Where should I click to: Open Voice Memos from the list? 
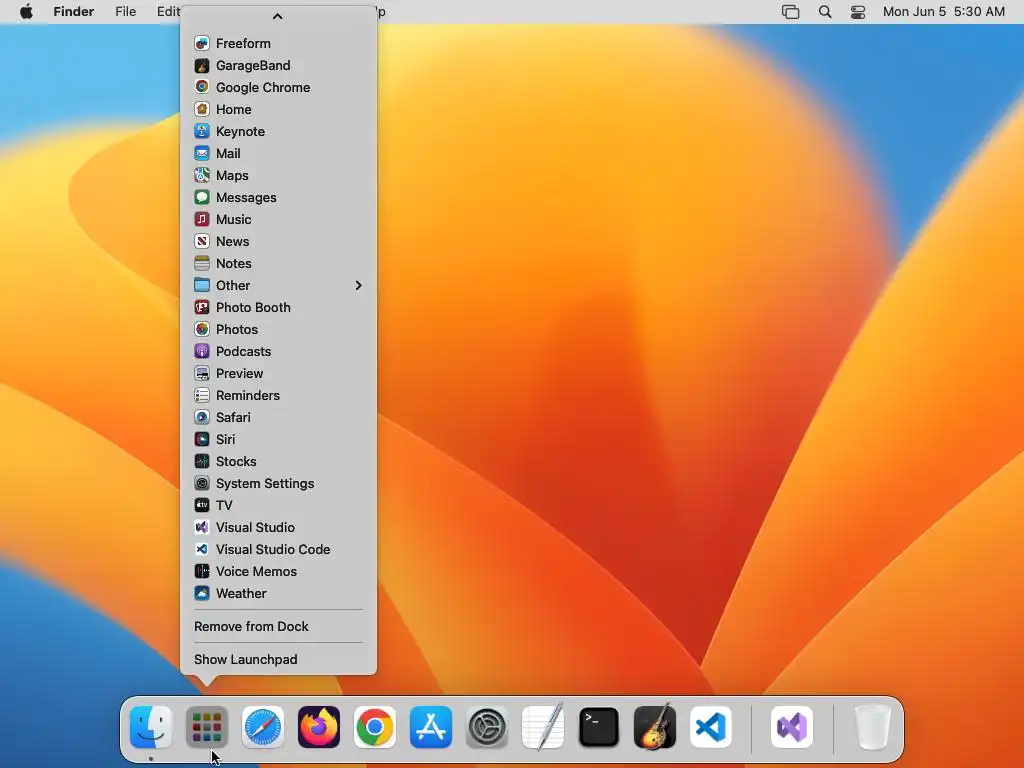278,571
